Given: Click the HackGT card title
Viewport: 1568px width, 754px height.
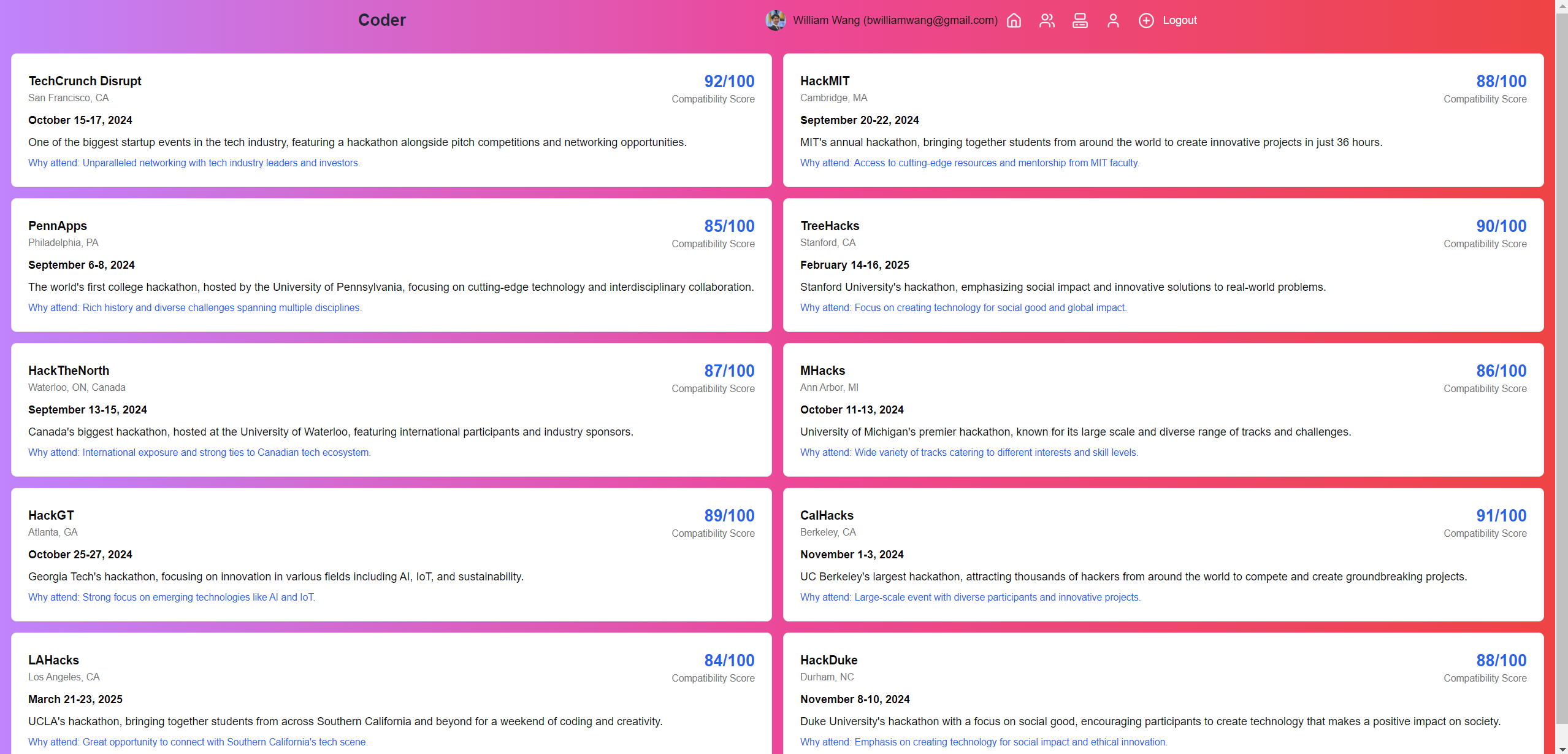Looking at the screenshot, I should (51, 515).
